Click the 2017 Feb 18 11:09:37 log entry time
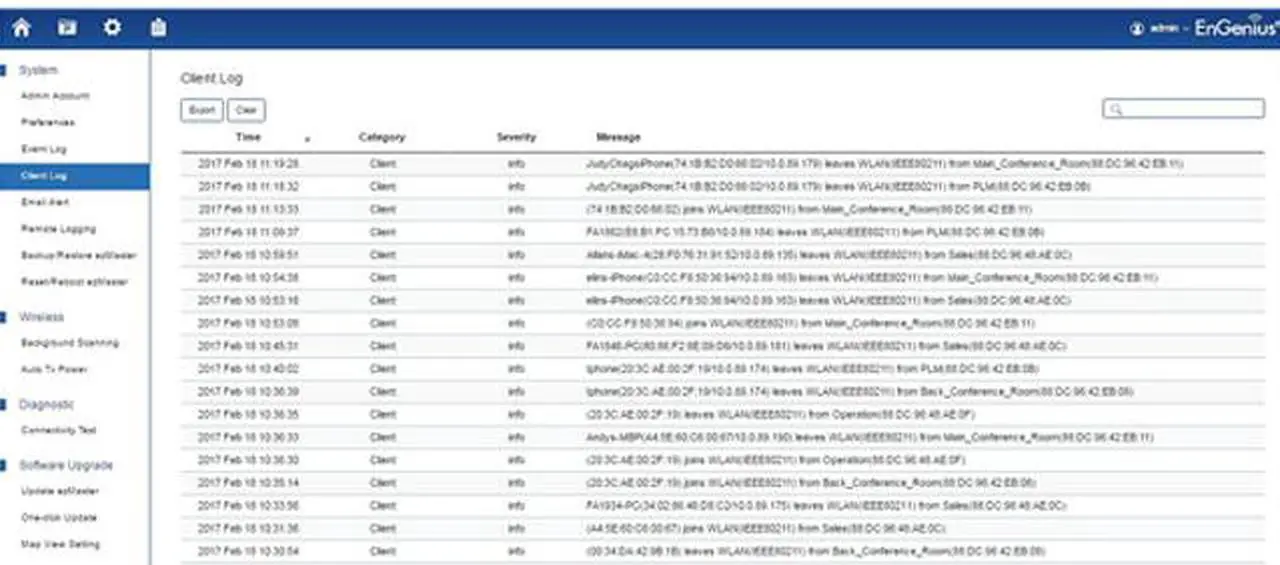The image size is (1280, 565). click(x=248, y=232)
